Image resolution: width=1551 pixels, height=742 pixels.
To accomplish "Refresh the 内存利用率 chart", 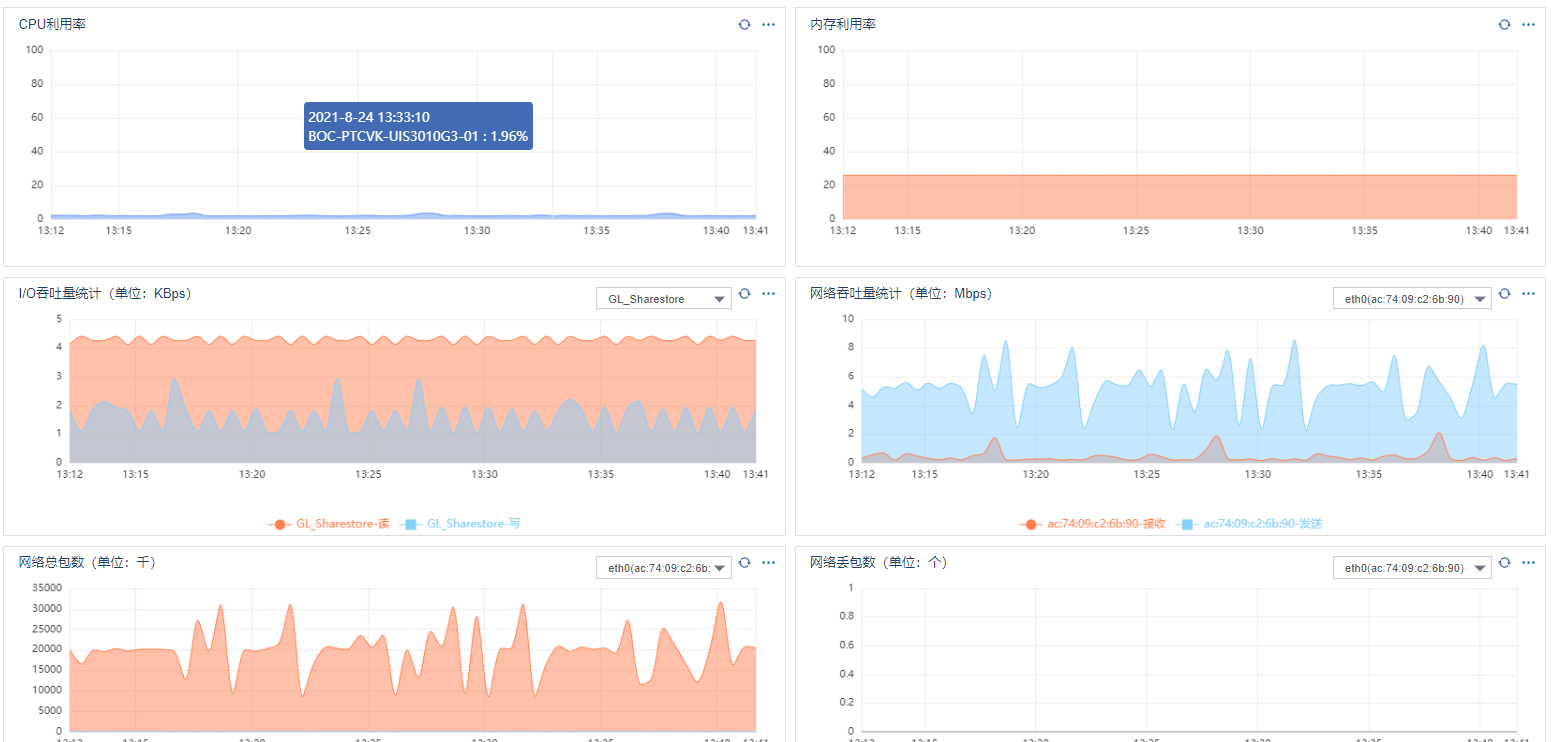I will pyautogui.click(x=1504, y=24).
